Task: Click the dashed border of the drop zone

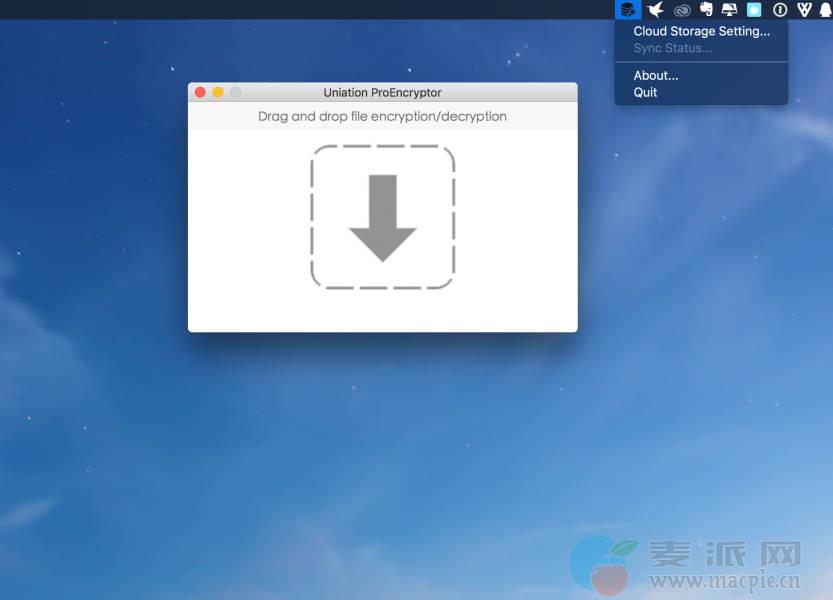Action: tap(312, 217)
